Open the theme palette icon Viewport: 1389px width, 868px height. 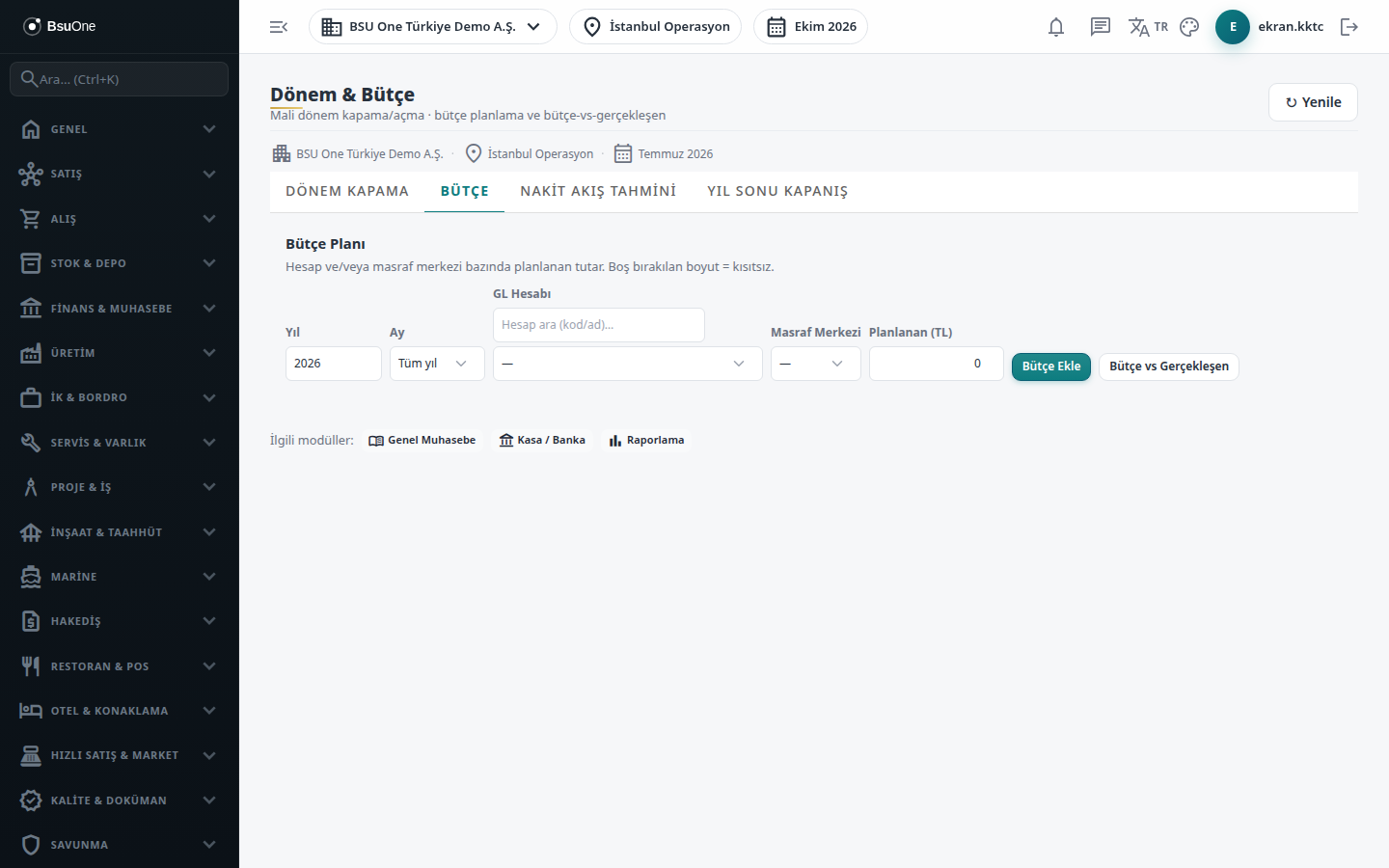1189,27
